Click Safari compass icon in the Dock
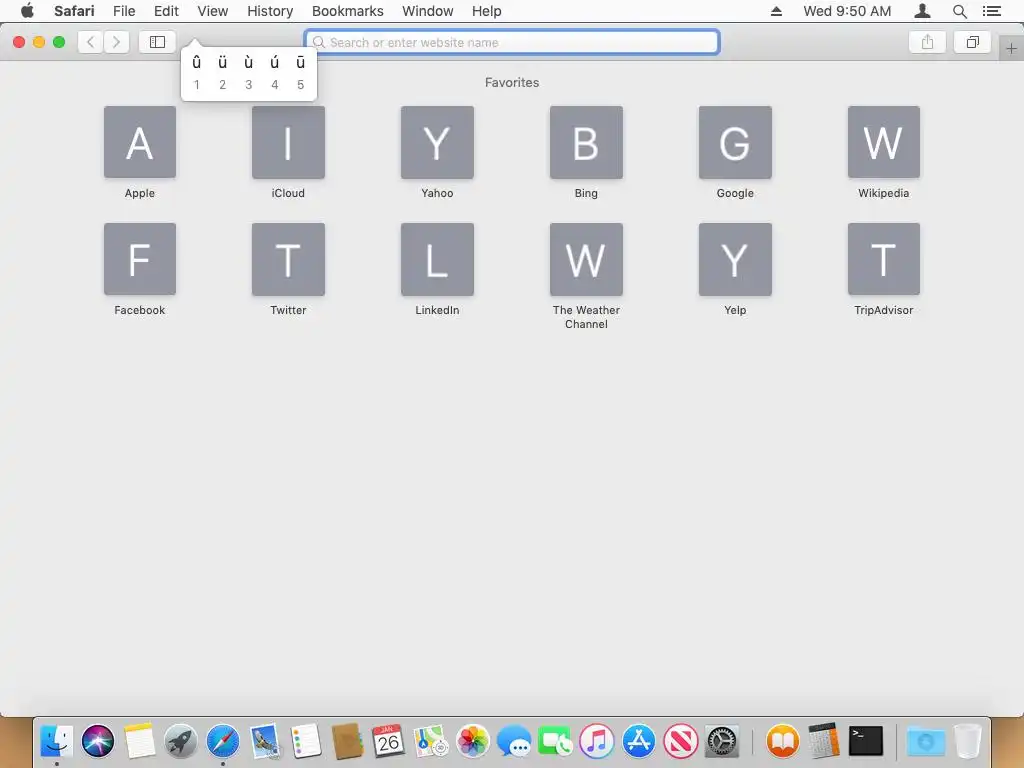The image size is (1024, 768). [223, 741]
